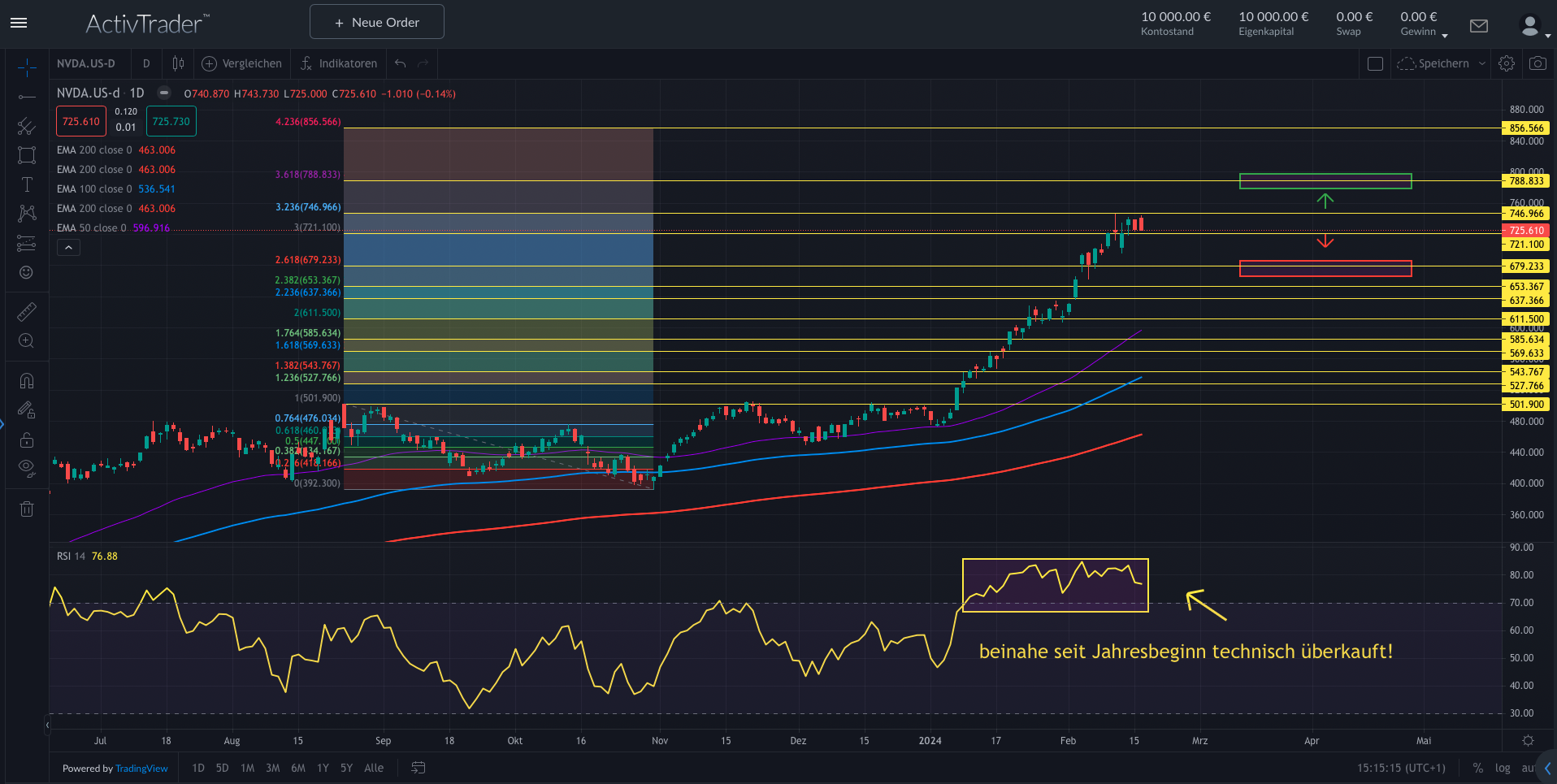
Task: Click the 788.833 yellow price label
Action: pos(1525,181)
